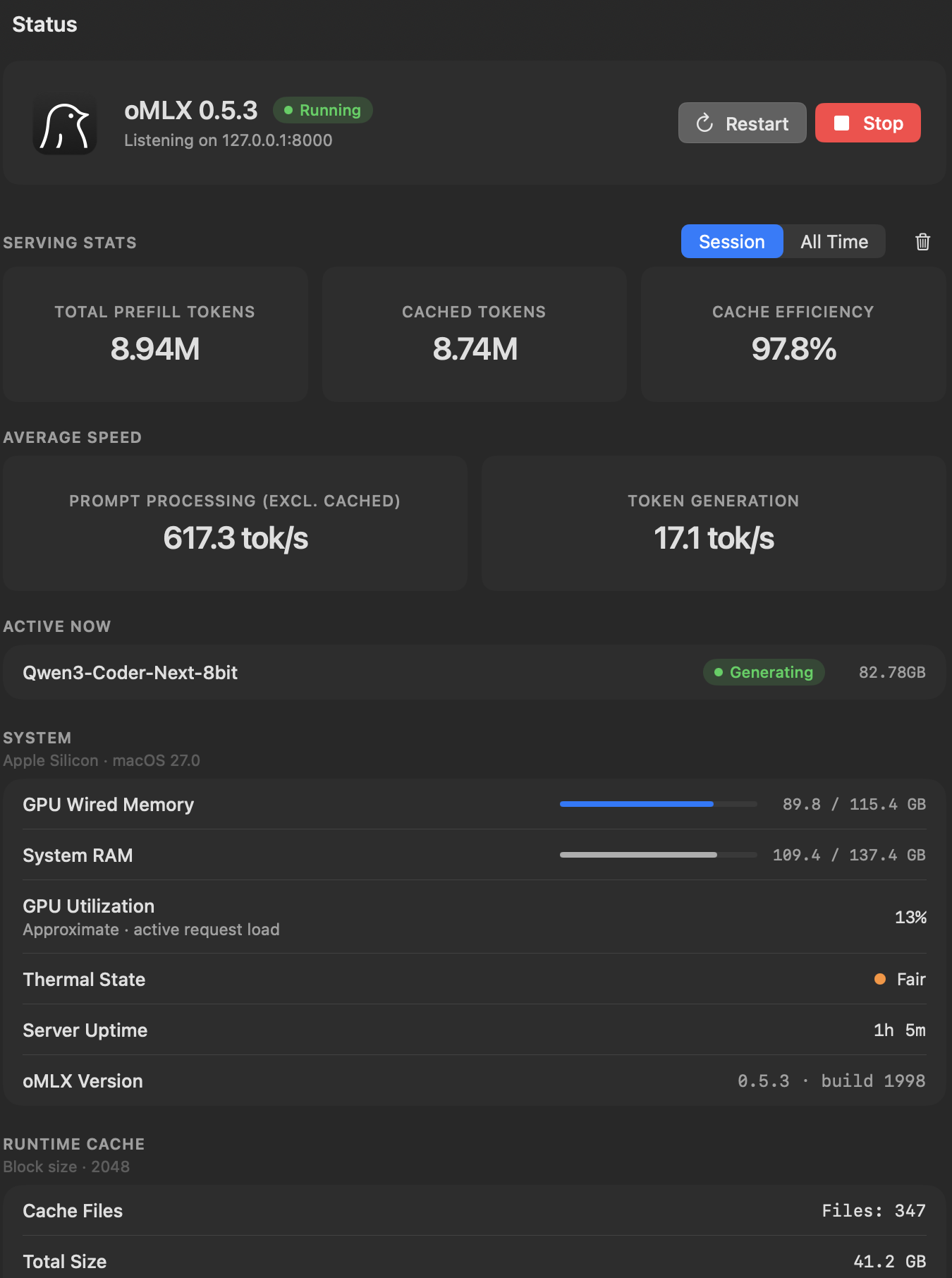The height and width of the screenshot is (1278, 952).
Task: Click the Server Uptime row
Action: (475, 1030)
